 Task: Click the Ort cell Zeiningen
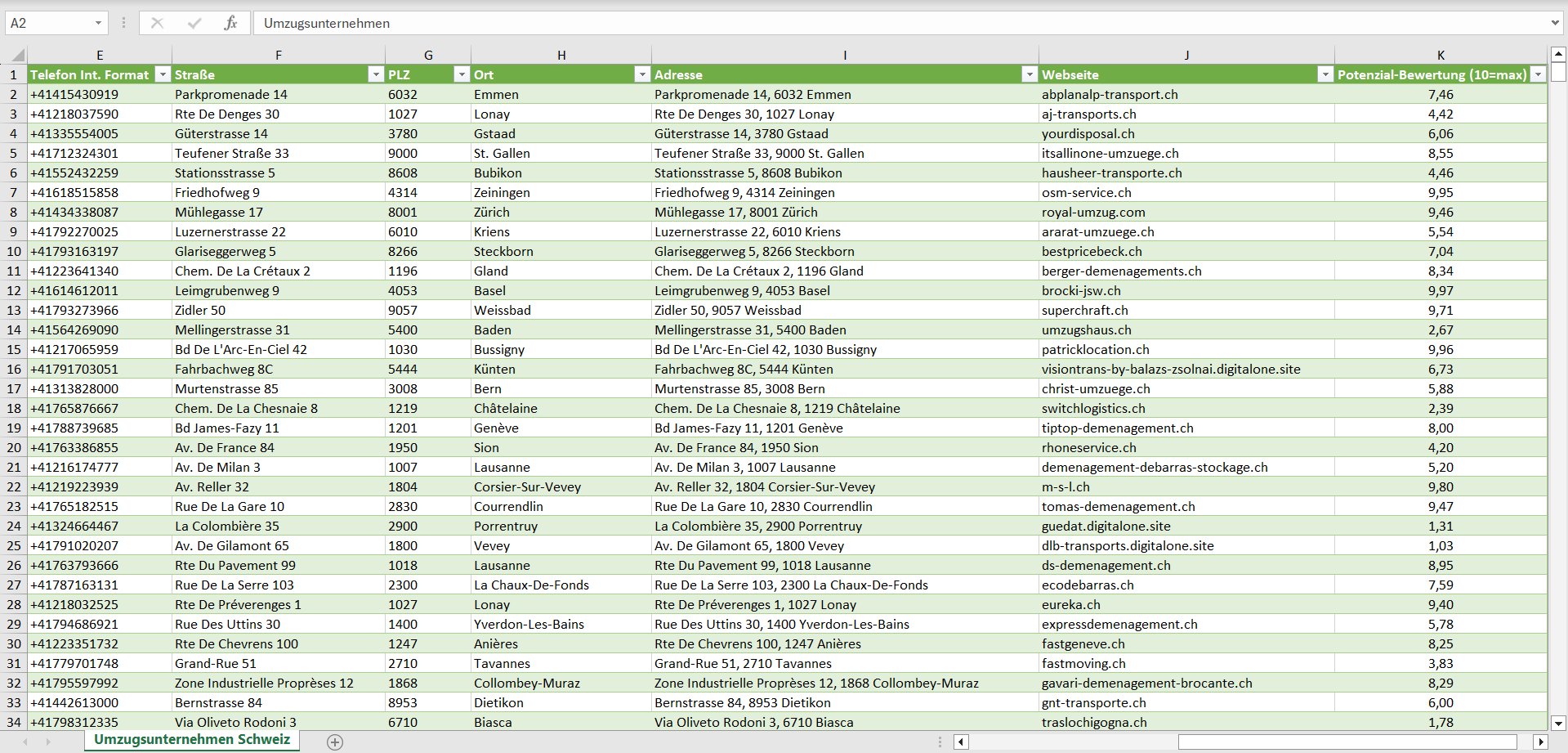(561, 192)
